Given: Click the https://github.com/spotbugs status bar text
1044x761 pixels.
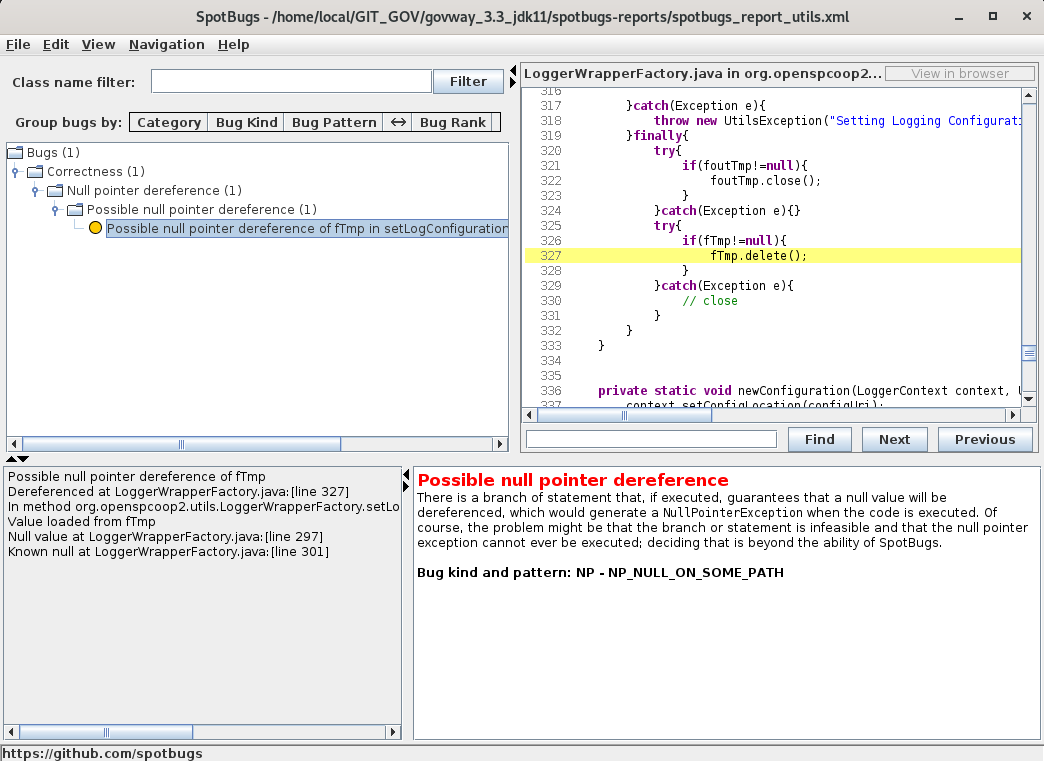Looking at the screenshot, I should tap(103, 753).
